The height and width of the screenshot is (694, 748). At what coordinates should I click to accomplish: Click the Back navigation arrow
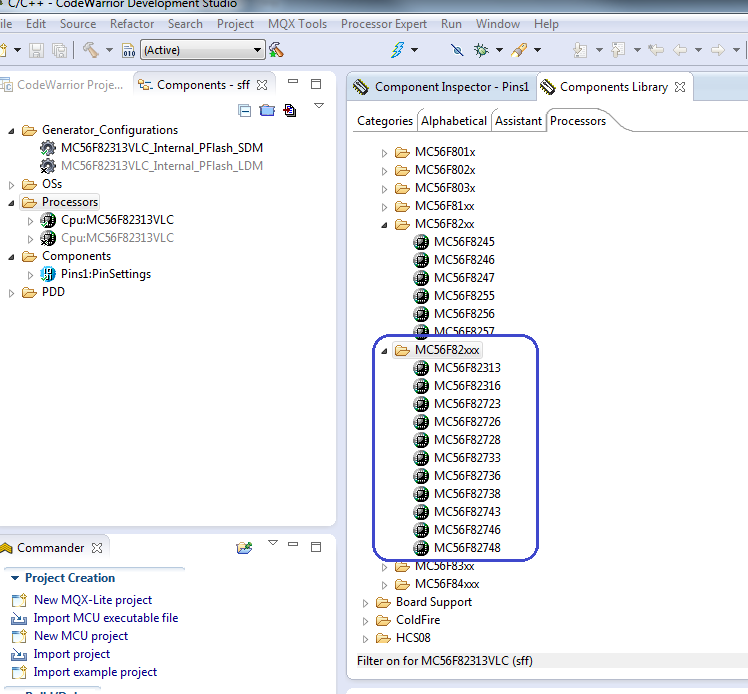click(x=680, y=50)
